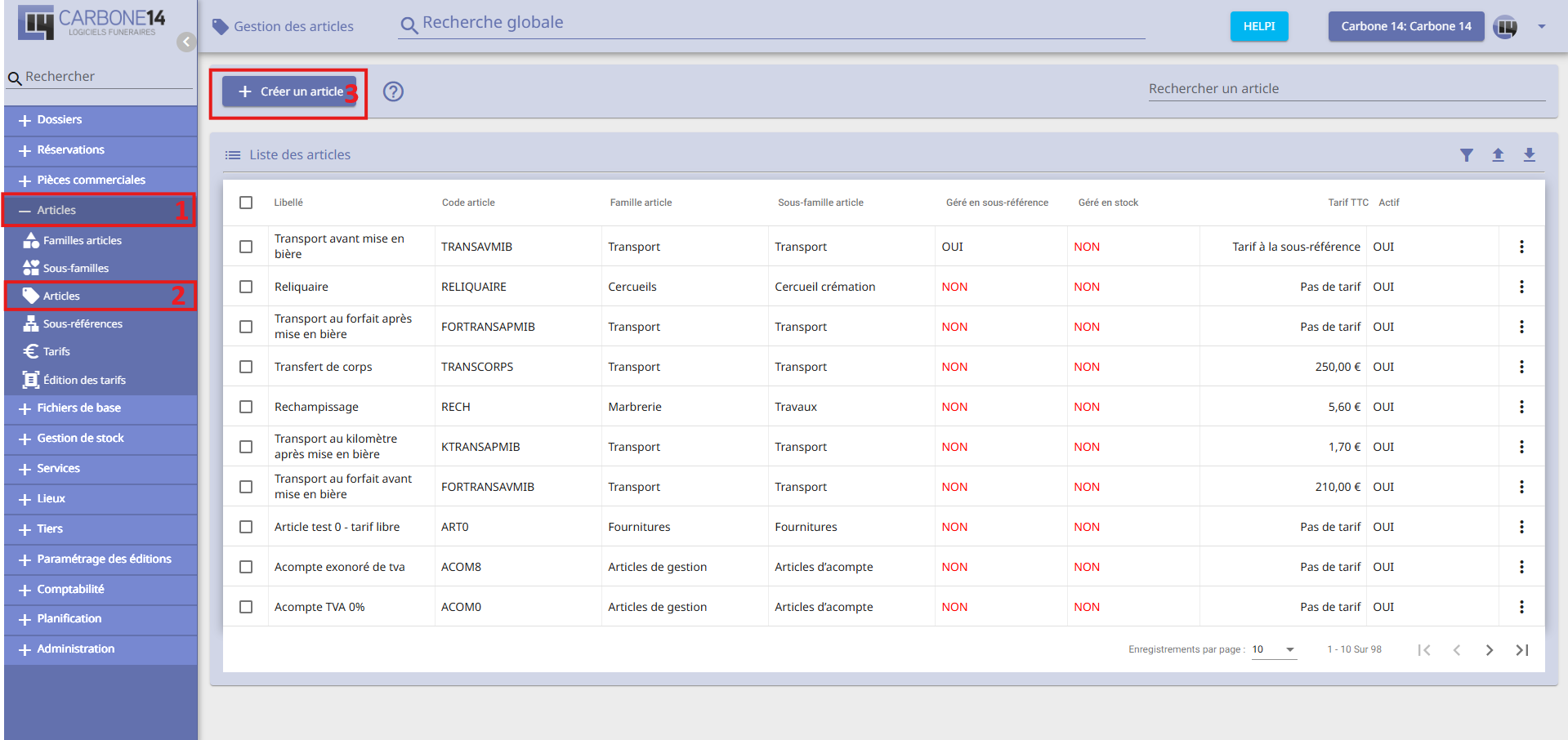This screenshot has height=740, width=1568.
Task: Open the Édition des tarifs submenu item
Action: pyautogui.click(x=101, y=380)
